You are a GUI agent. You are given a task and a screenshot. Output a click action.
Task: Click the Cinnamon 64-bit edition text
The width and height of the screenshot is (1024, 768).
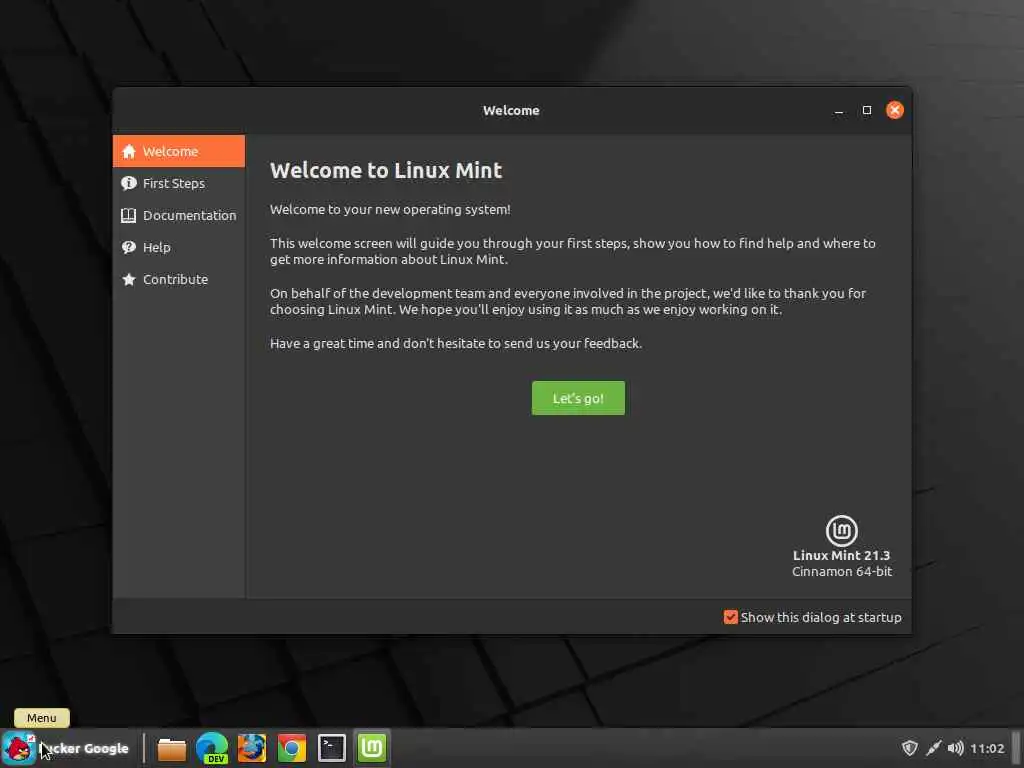point(842,572)
